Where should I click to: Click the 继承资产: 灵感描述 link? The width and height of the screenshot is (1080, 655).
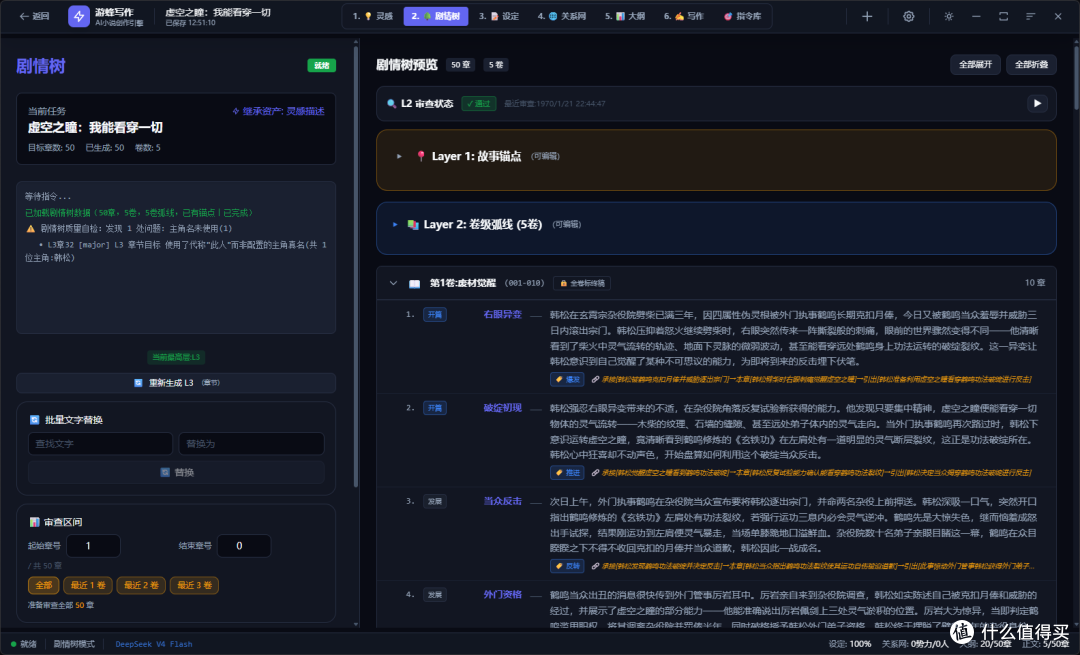point(278,111)
